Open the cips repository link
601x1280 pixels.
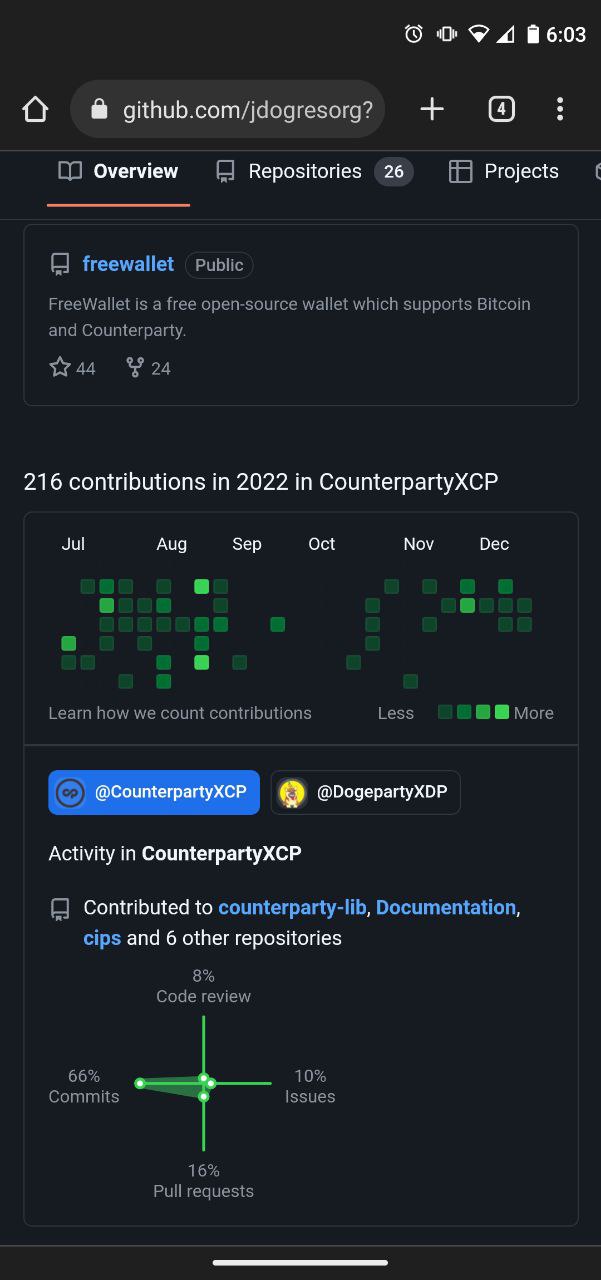coord(102,938)
